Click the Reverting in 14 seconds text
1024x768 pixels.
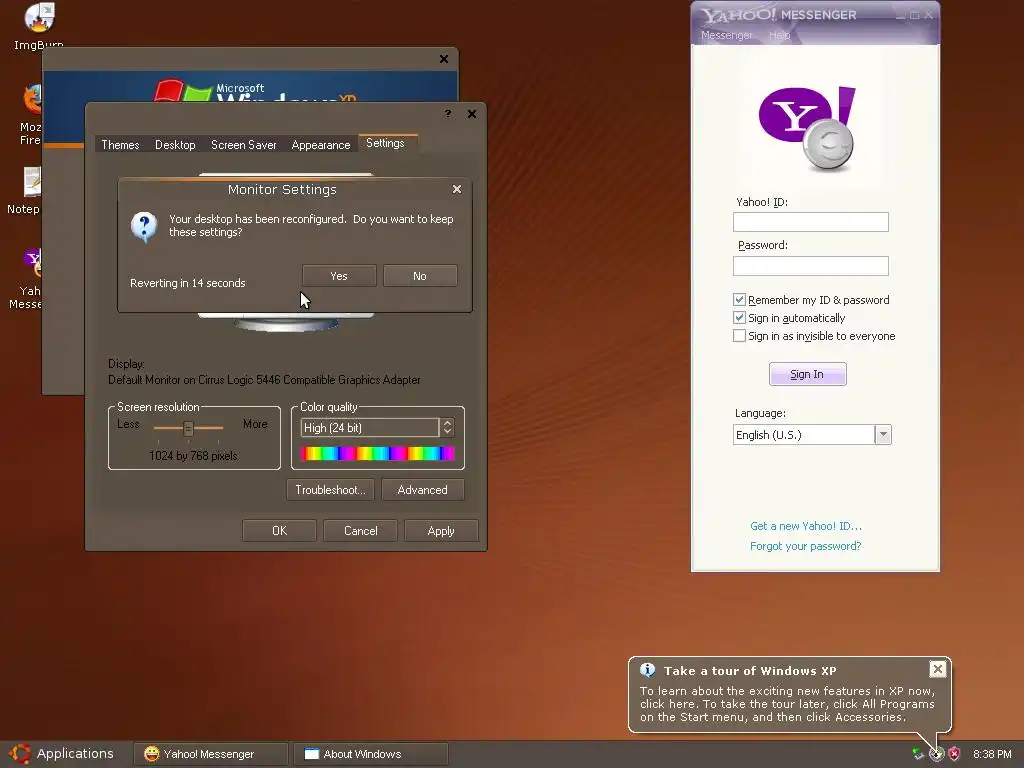tap(188, 283)
